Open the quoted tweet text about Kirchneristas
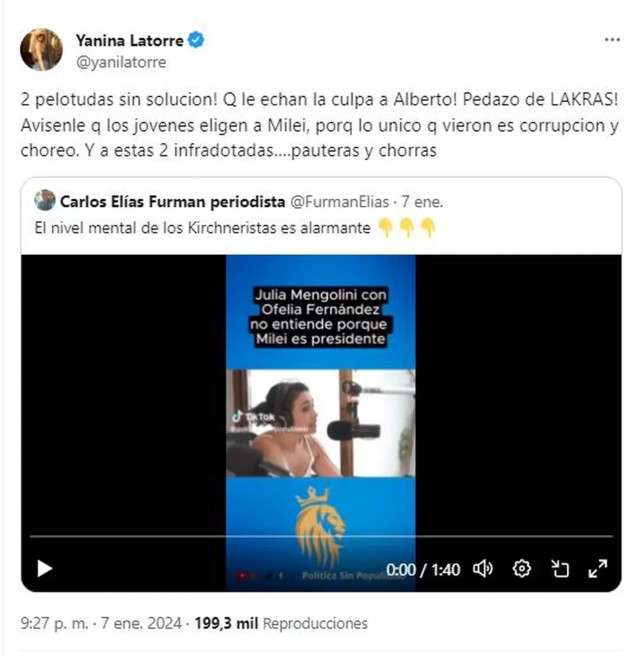Image resolution: width=638 pixels, height=656 pixels. click(x=202, y=228)
